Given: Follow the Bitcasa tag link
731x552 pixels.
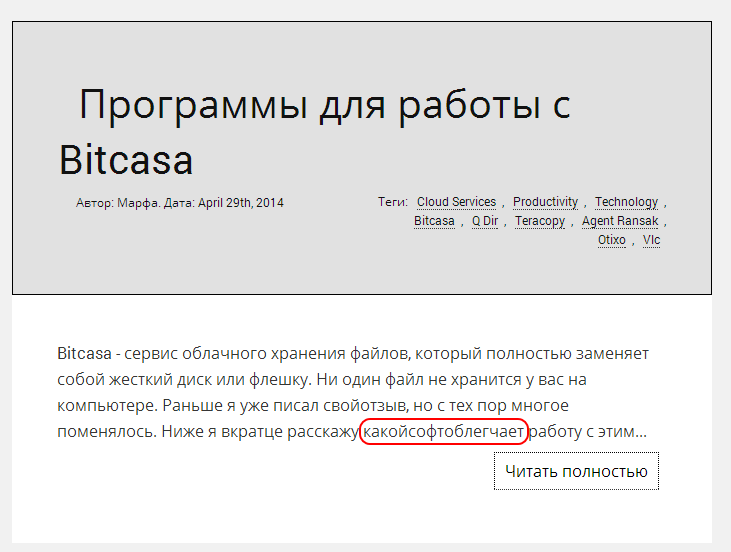Looking at the screenshot, I should [x=434, y=221].
